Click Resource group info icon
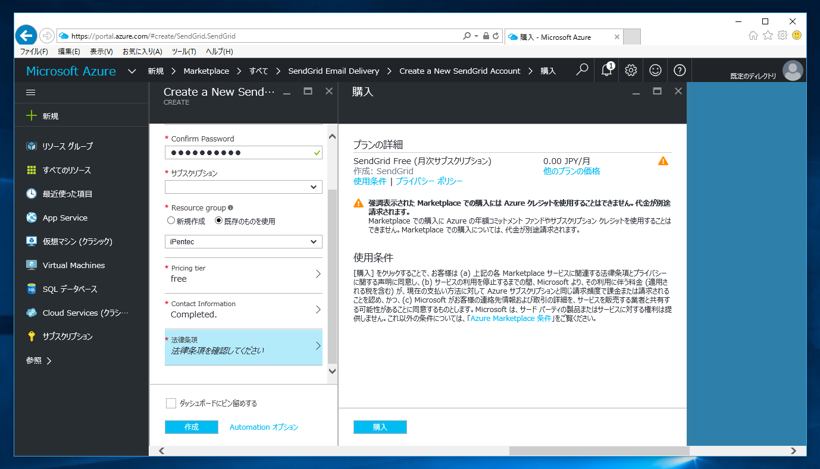This screenshot has width=820, height=469. click(x=231, y=208)
